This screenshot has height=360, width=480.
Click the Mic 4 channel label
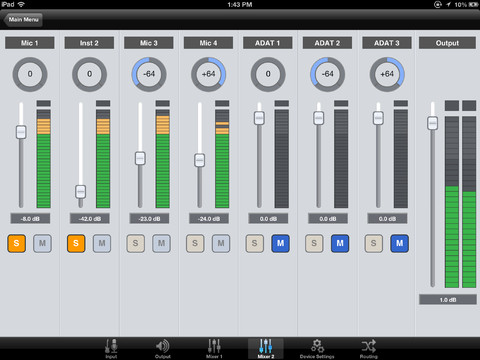click(208, 43)
